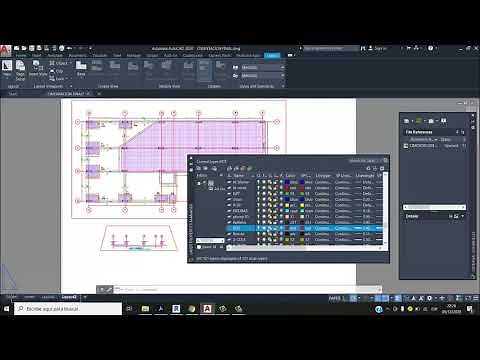The height and width of the screenshot is (360, 480).
Task: Click the Clip viewport button
Action: coord(56,71)
